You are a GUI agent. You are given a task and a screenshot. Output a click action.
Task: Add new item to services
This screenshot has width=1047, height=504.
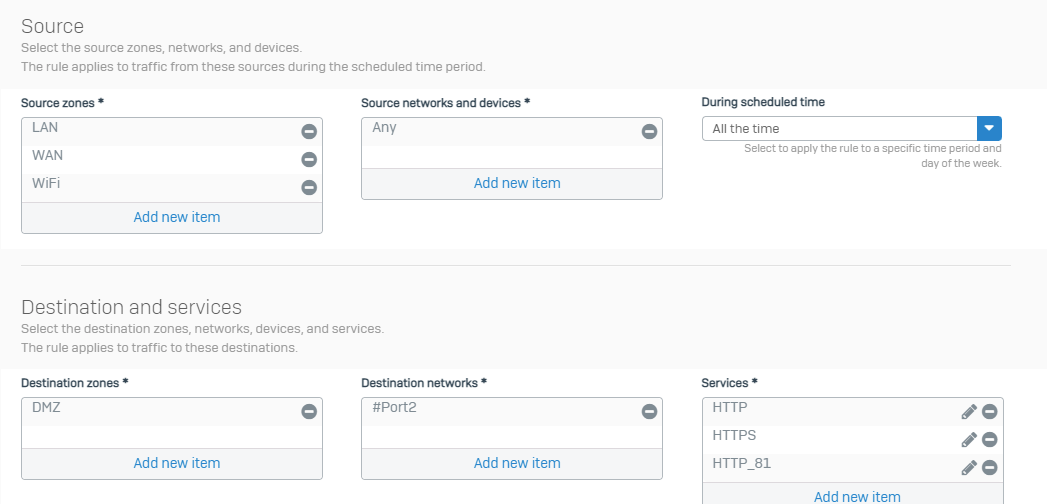pyautogui.click(x=857, y=497)
